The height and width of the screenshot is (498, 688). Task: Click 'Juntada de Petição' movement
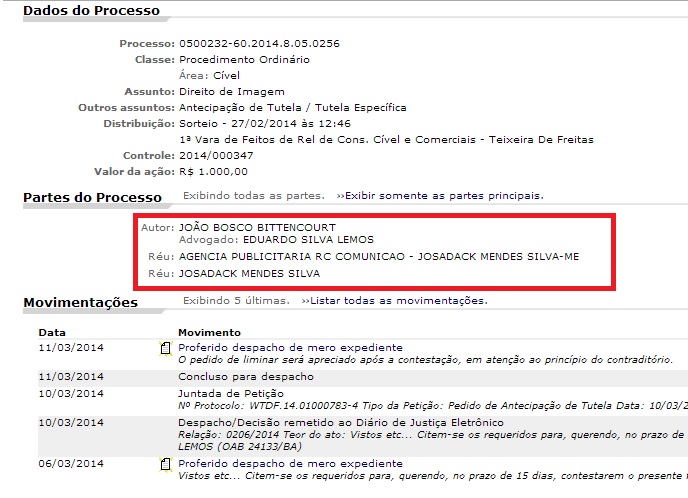coord(231,393)
